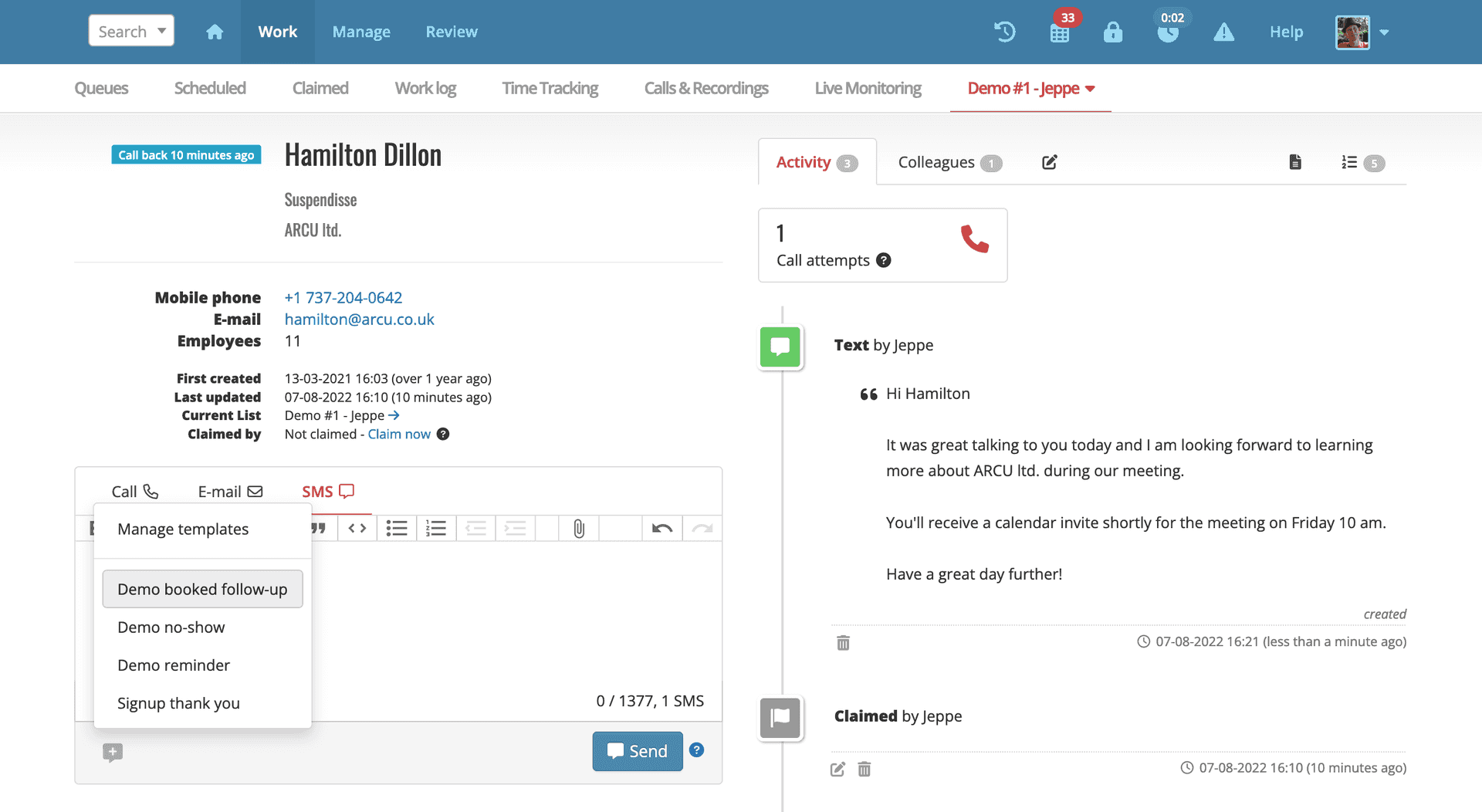Screen dimensions: 1482x812
Task: Open the Search dropdown
Action: coord(131,31)
